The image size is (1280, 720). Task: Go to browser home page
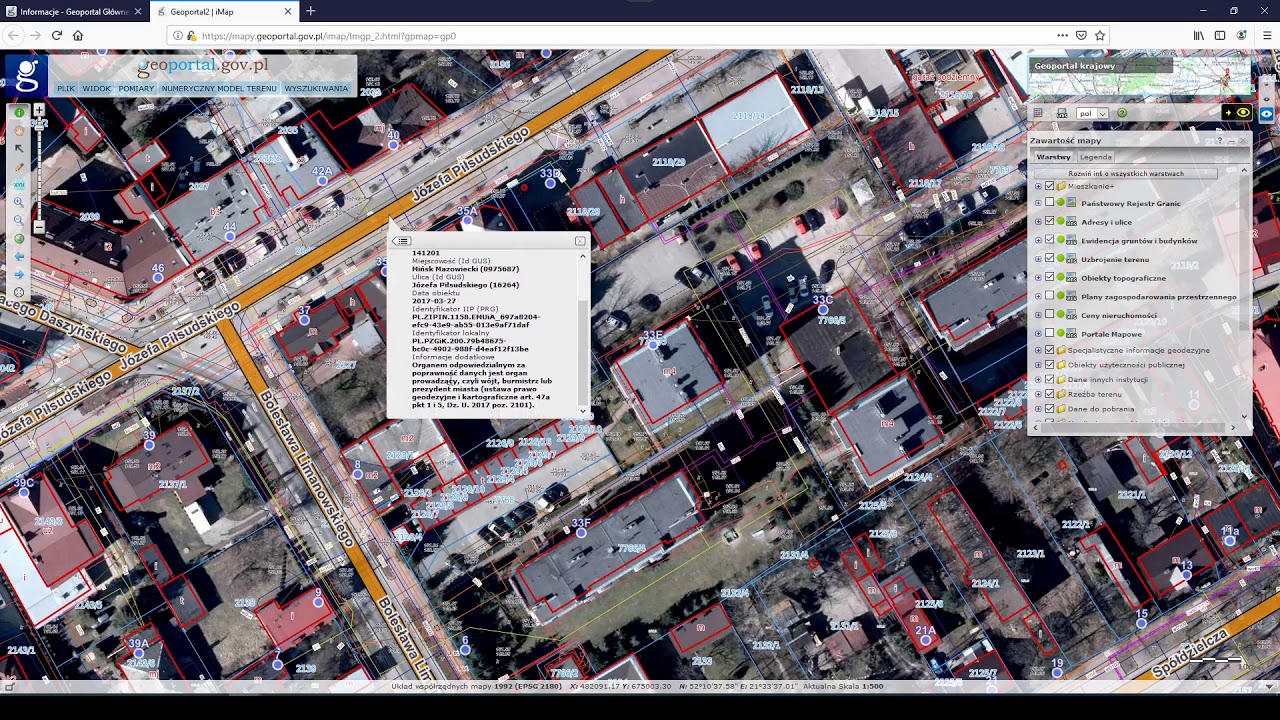click(x=78, y=36)
